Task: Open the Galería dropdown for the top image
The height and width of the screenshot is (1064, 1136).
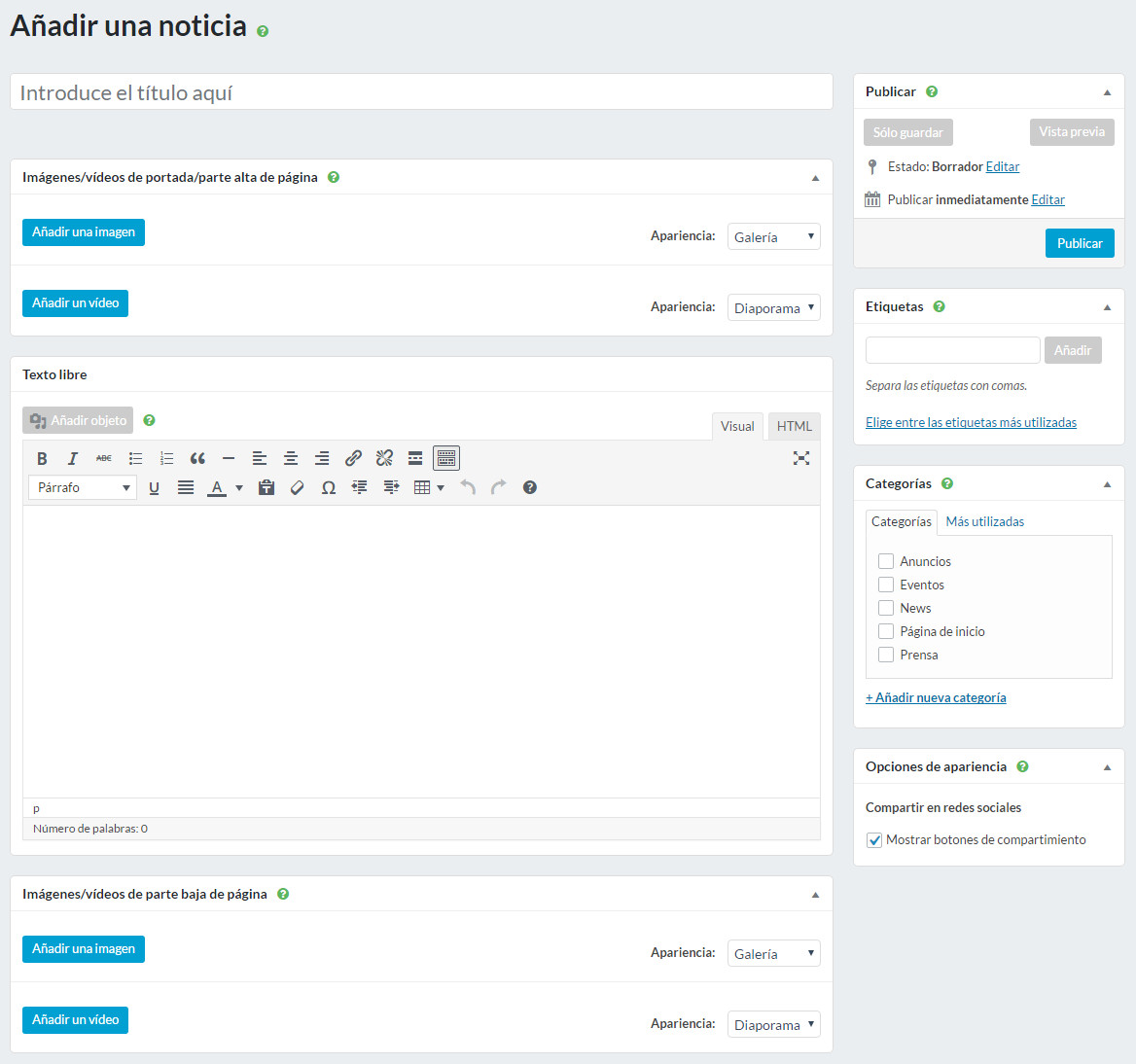Action: pos(773,236)
